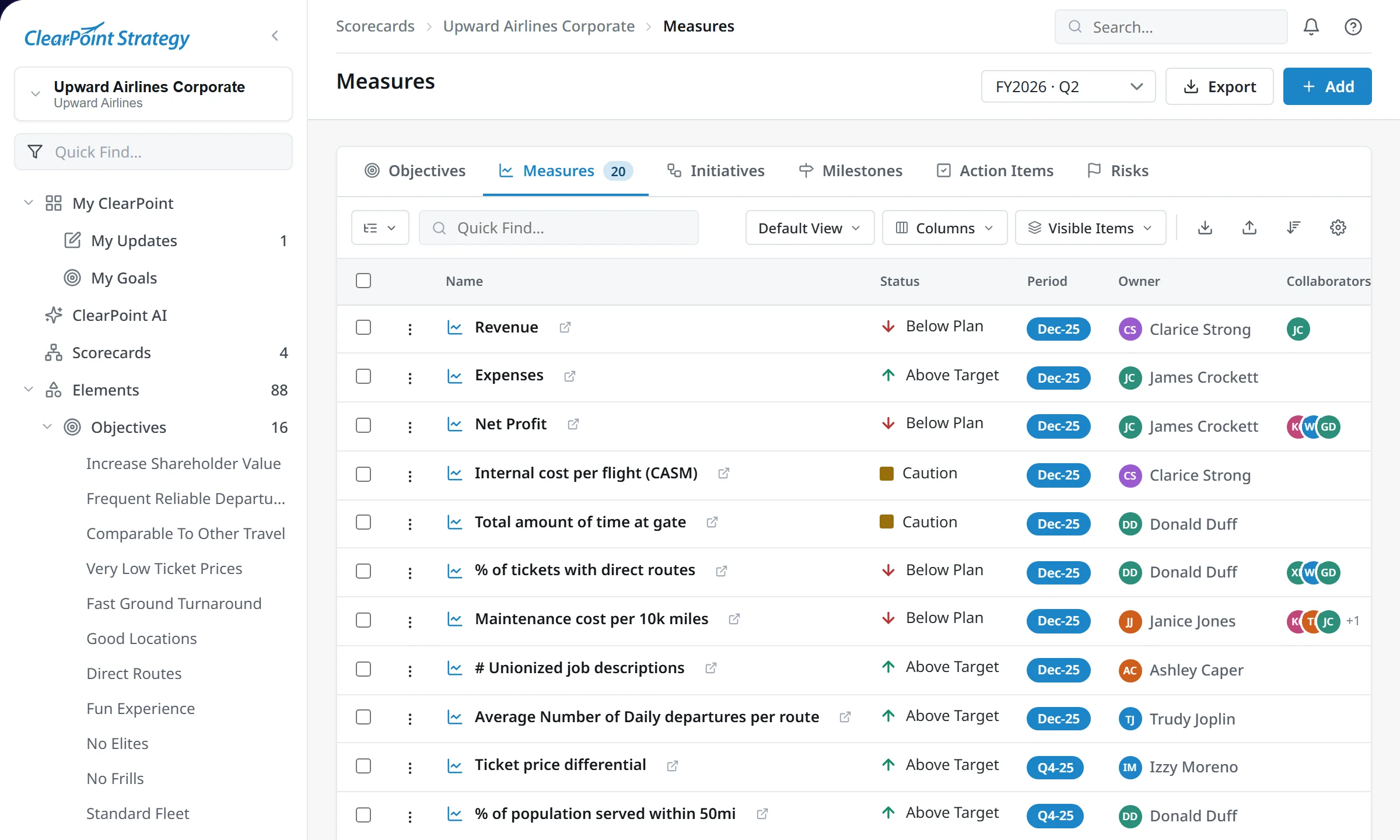The image size is (1400, 840).
Task: Check the Total amount of time at gate checkbox
Action: tap(363, 522)
